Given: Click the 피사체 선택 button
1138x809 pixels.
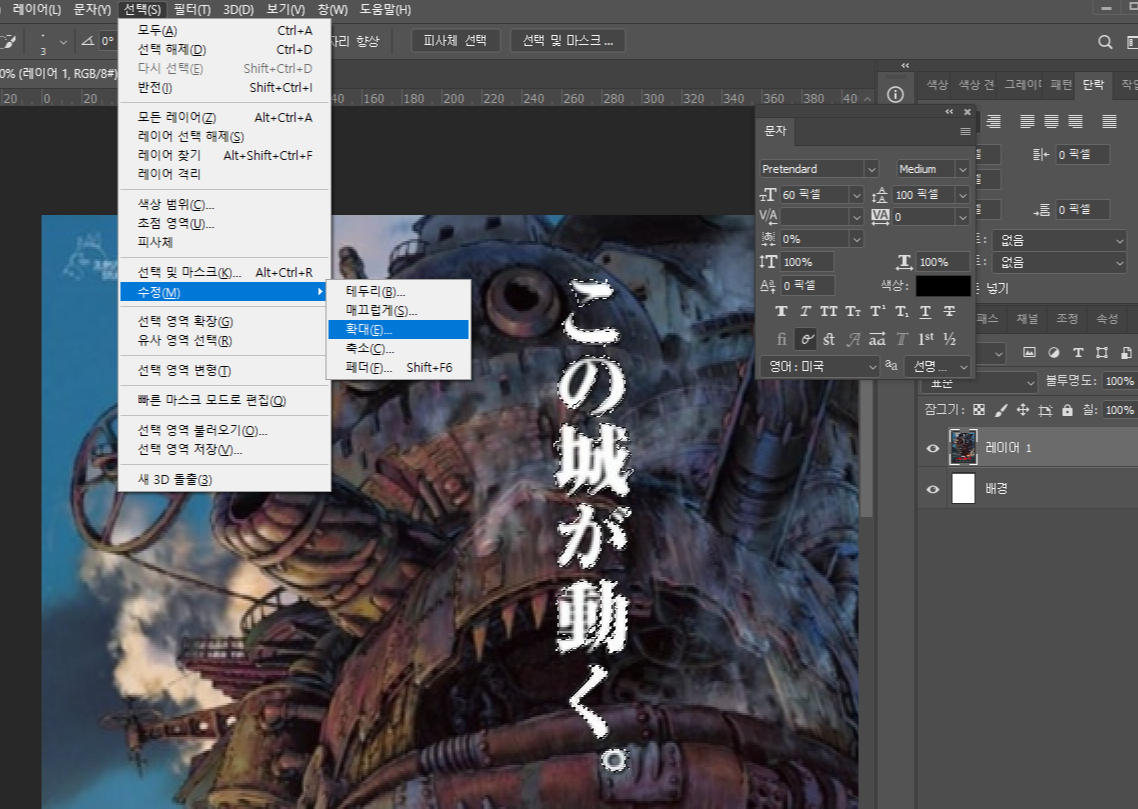Looking at the screenshot, I should pos(455,41).
